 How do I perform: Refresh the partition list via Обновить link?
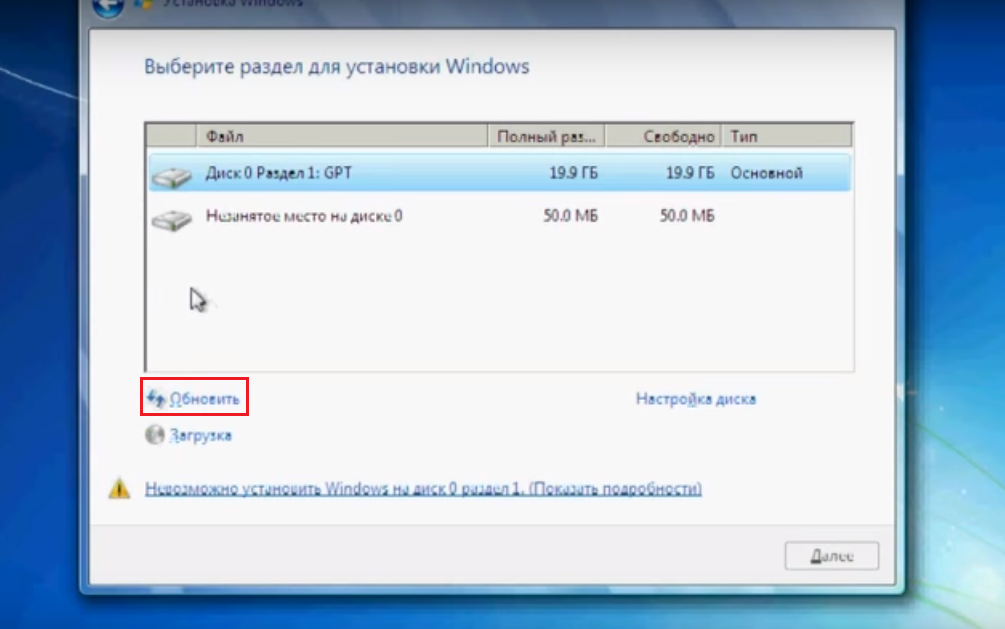point(204,398)
